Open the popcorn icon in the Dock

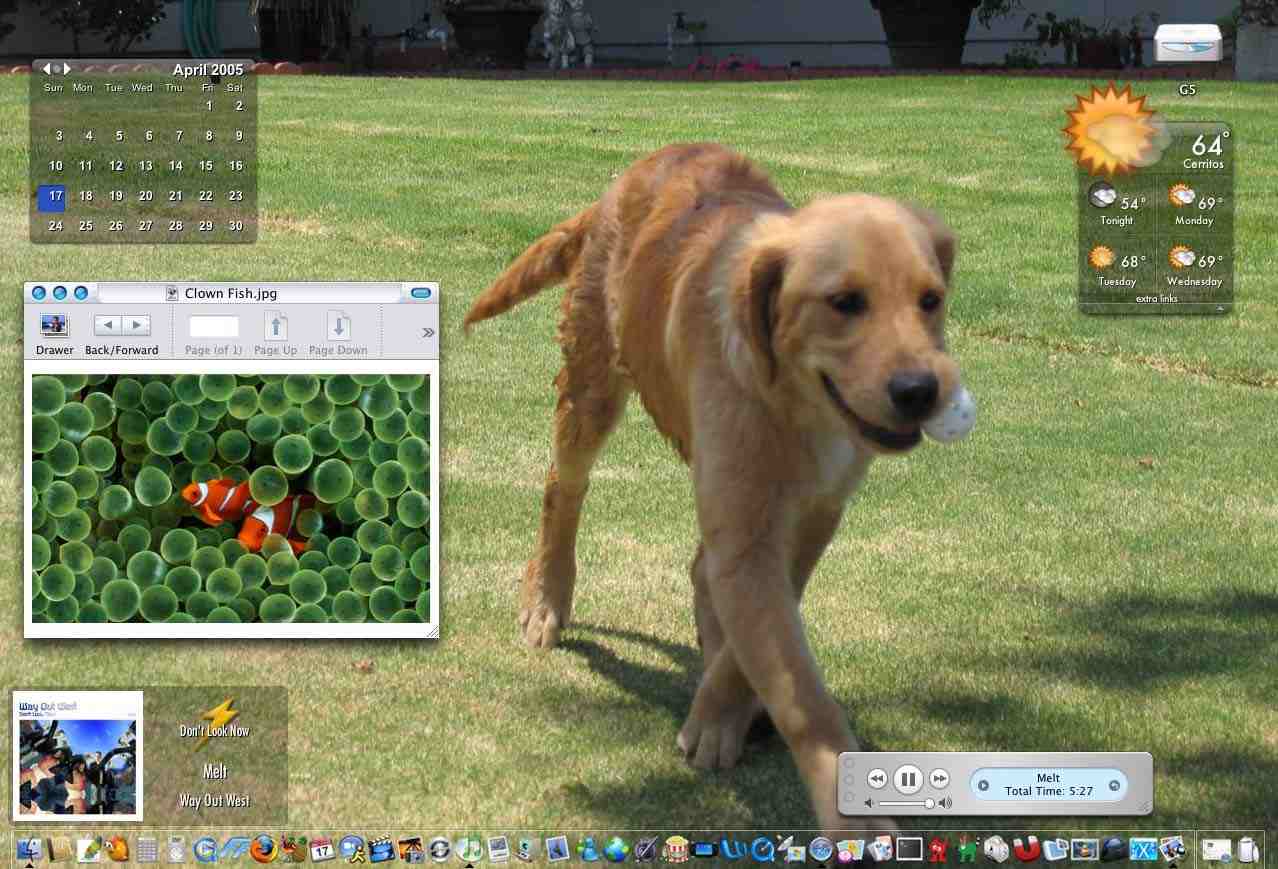(x=676, y=849)
